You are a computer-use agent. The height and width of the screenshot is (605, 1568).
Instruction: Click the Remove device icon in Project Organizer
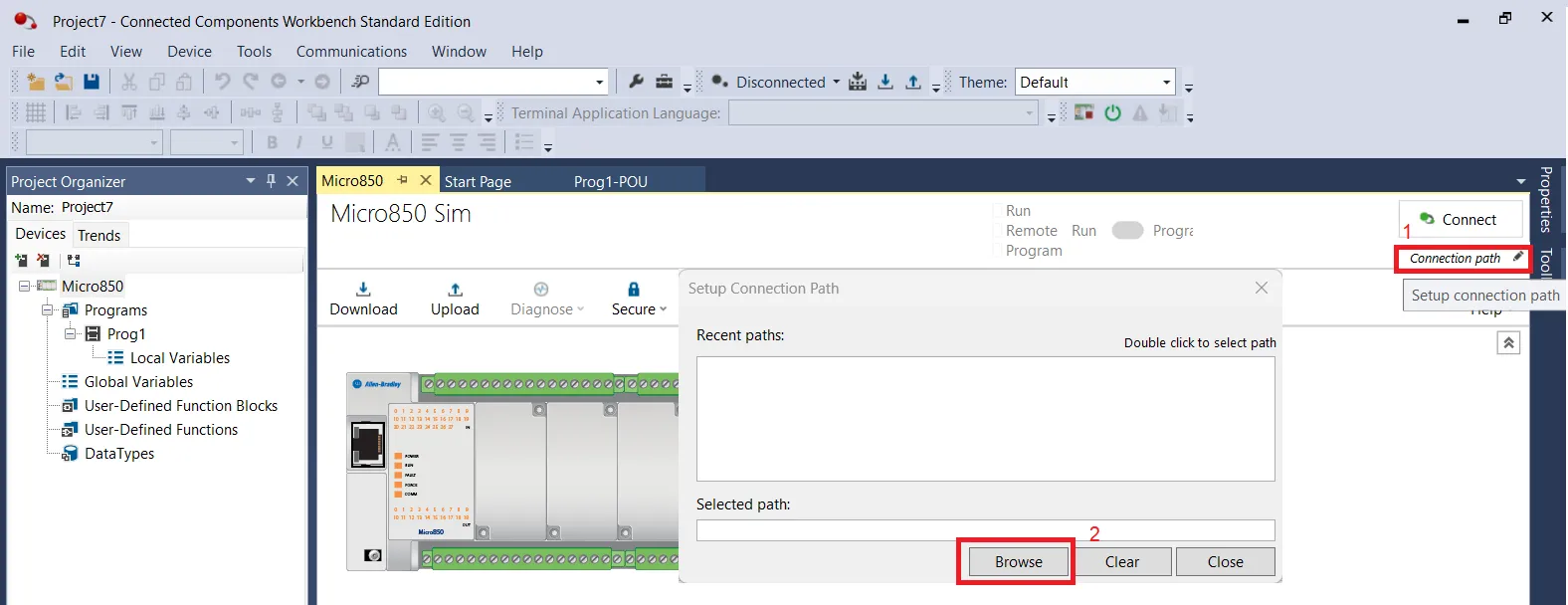[x=43, y=261]
